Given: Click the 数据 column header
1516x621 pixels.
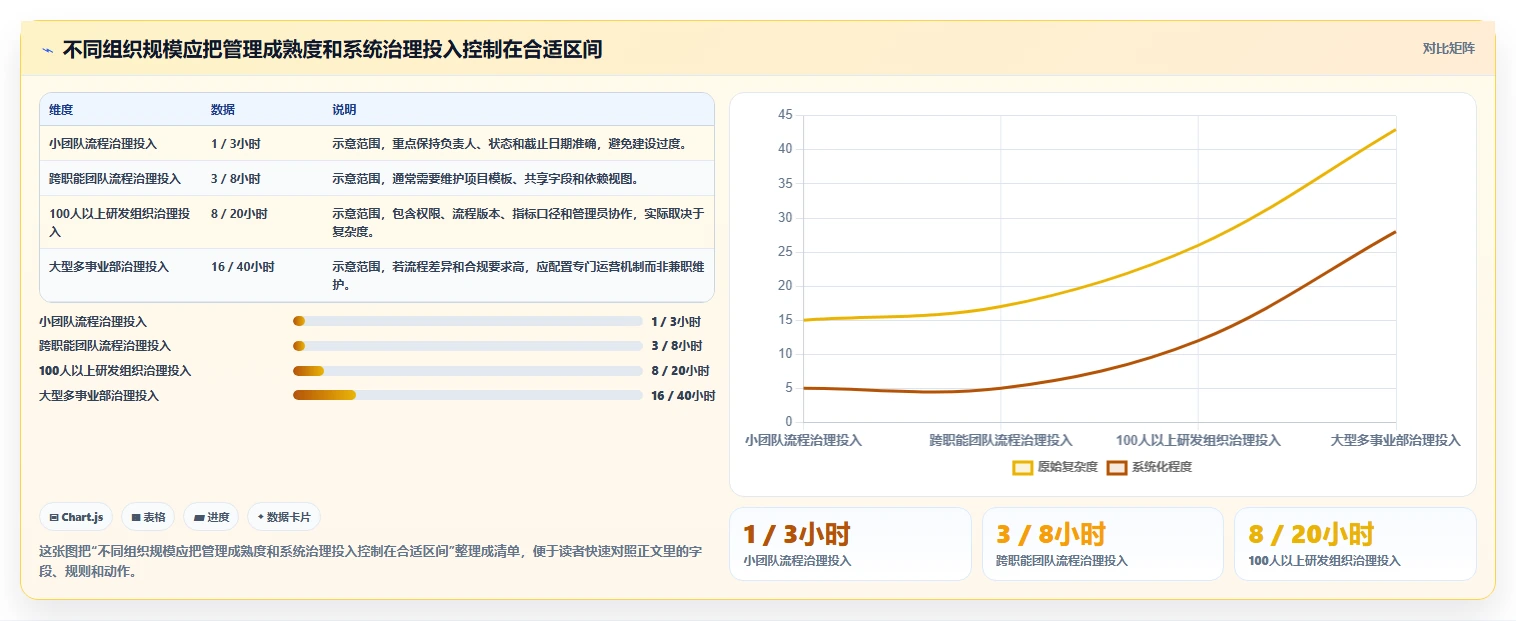Looking at the screenshot, I should tap(223, 110).
